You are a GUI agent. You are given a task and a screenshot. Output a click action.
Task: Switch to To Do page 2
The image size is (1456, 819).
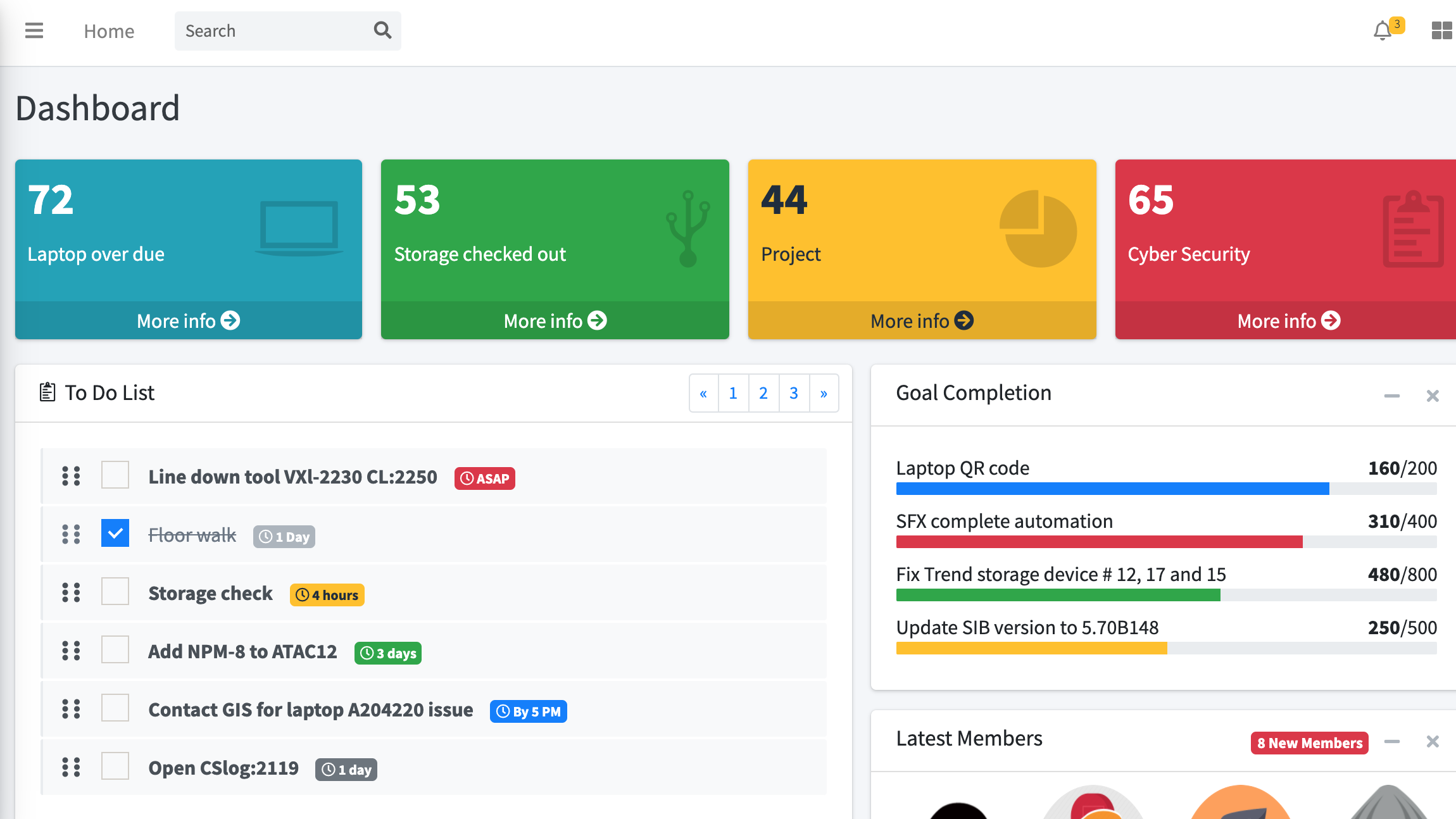(763, 393)
